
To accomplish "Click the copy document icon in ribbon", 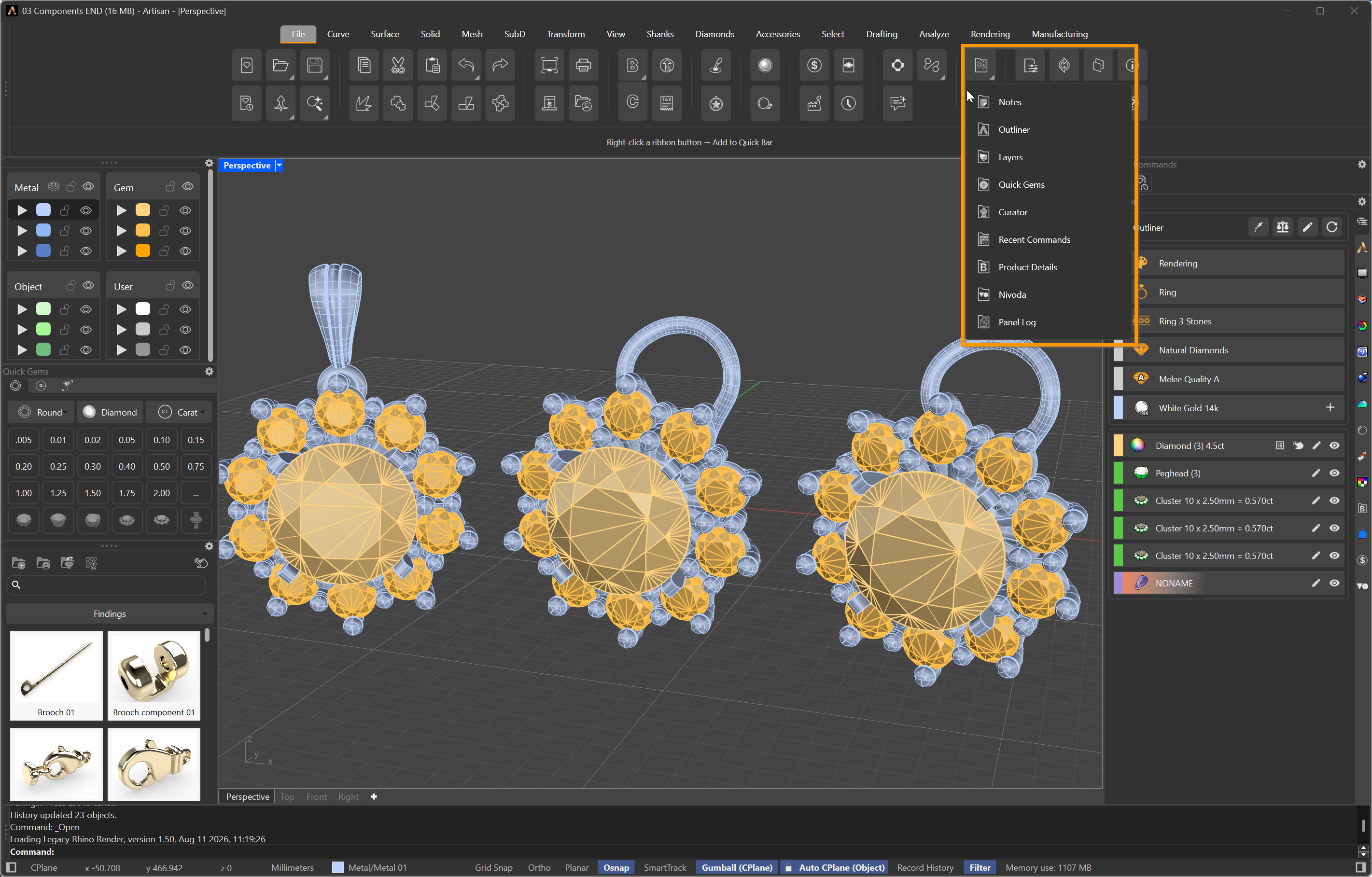I will tap(364, 66).
